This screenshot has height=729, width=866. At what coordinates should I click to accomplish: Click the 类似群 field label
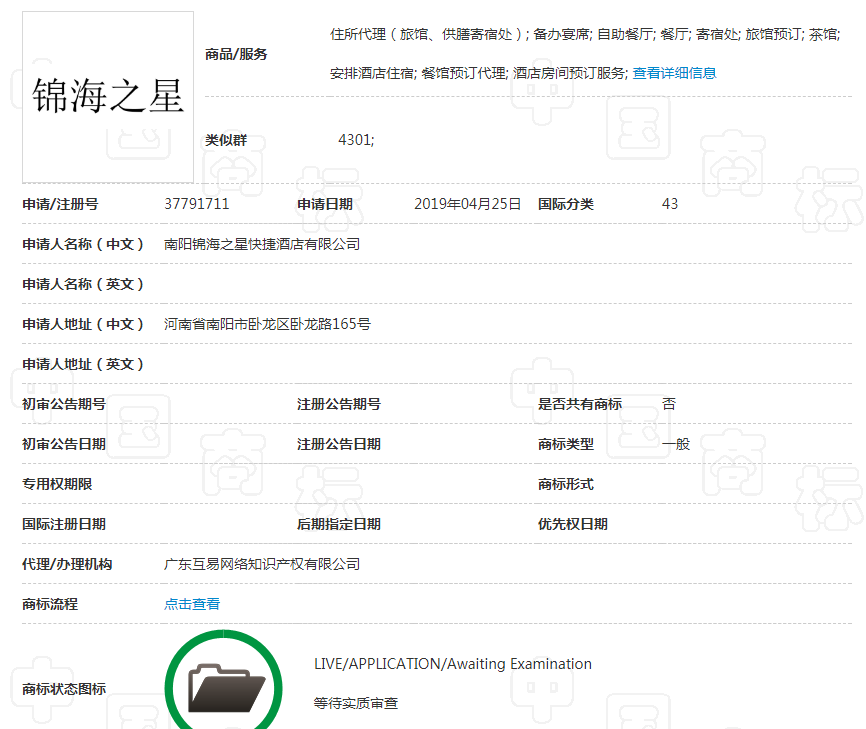point(226,140)
